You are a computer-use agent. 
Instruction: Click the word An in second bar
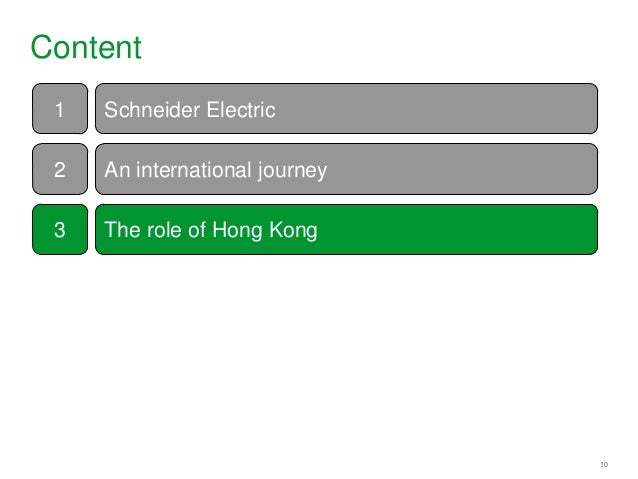click(x=117, y=170)
